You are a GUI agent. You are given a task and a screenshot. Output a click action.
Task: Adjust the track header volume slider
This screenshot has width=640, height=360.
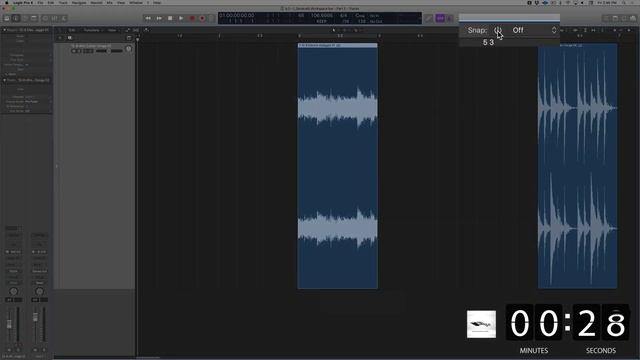109,51
